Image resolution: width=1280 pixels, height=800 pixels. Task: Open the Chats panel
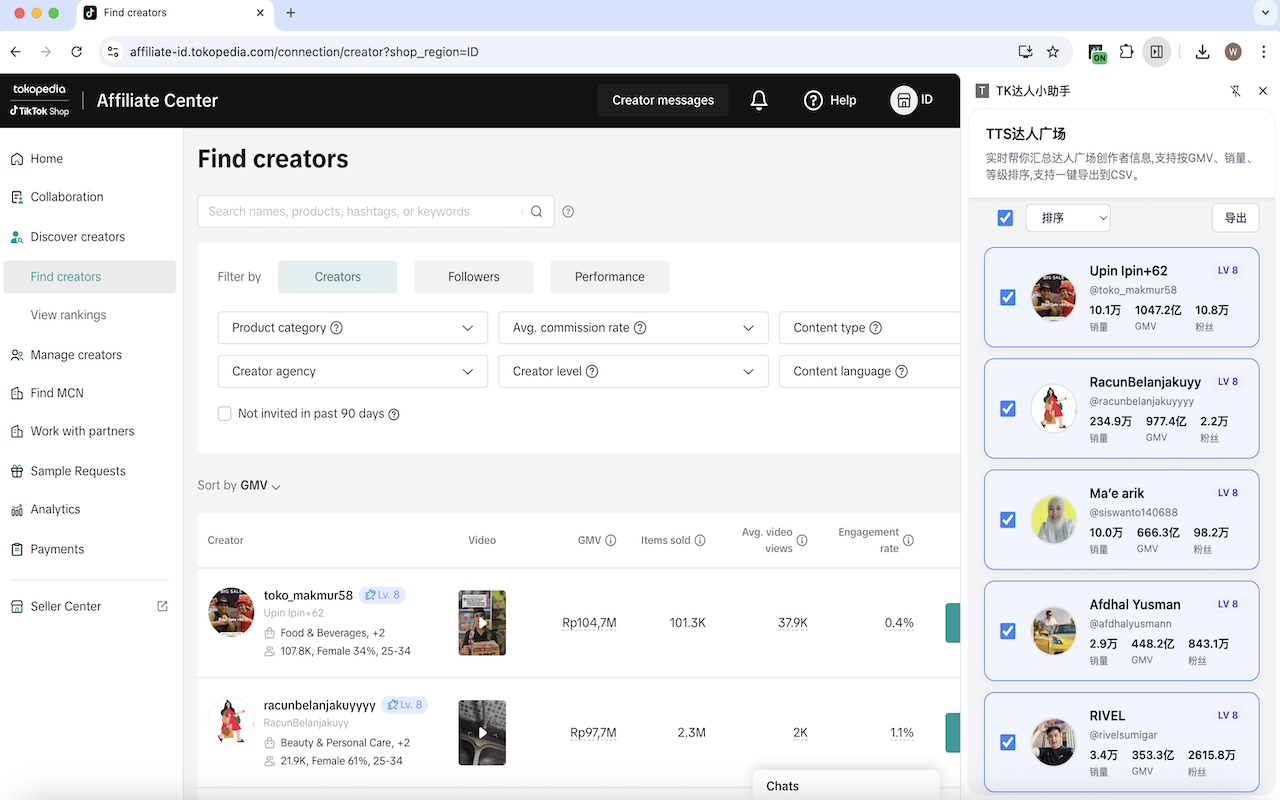(846, 785)
